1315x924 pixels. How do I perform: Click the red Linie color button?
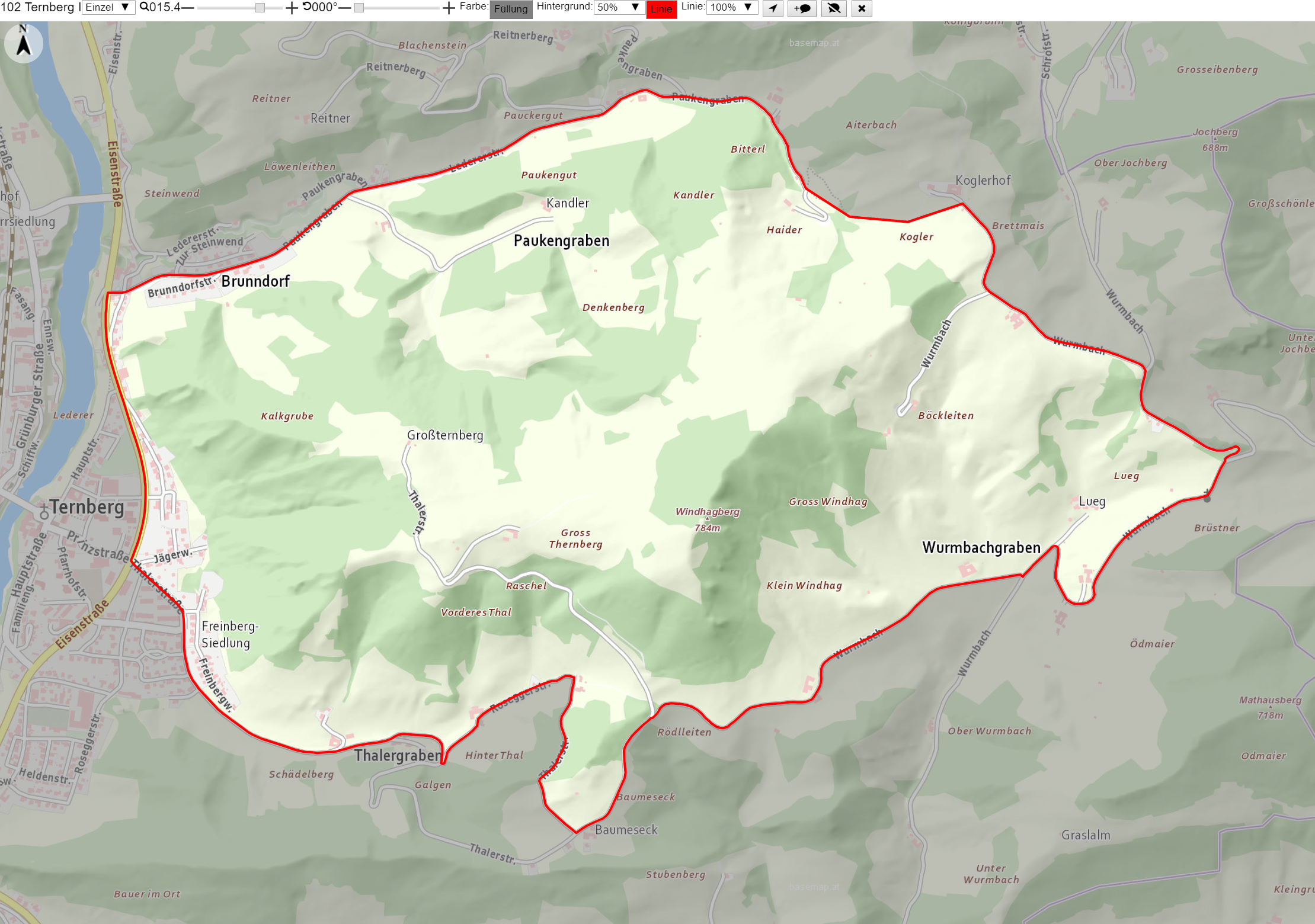tap(661, 9)
